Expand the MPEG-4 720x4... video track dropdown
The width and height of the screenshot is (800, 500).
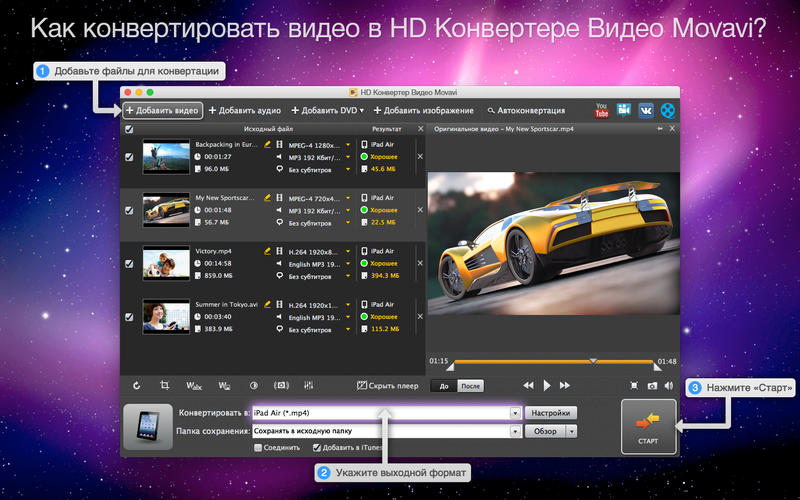(348, 198)
